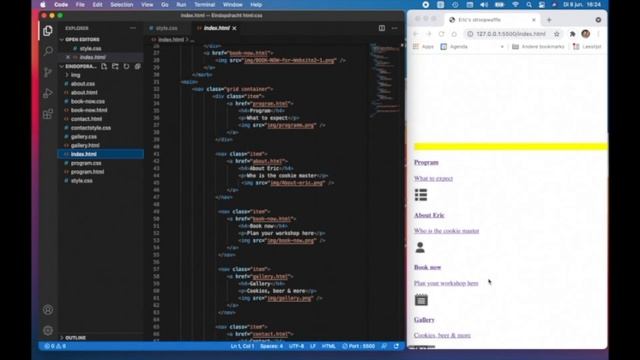Open gallery.html in the explorer
Viewport: 640px width, 360px height.
pos(85,145)
